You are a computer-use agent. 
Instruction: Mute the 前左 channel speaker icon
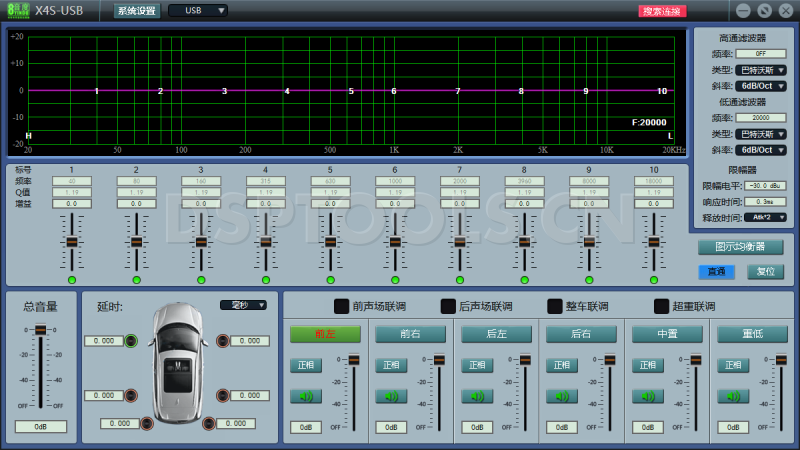[x=305, y=396]
